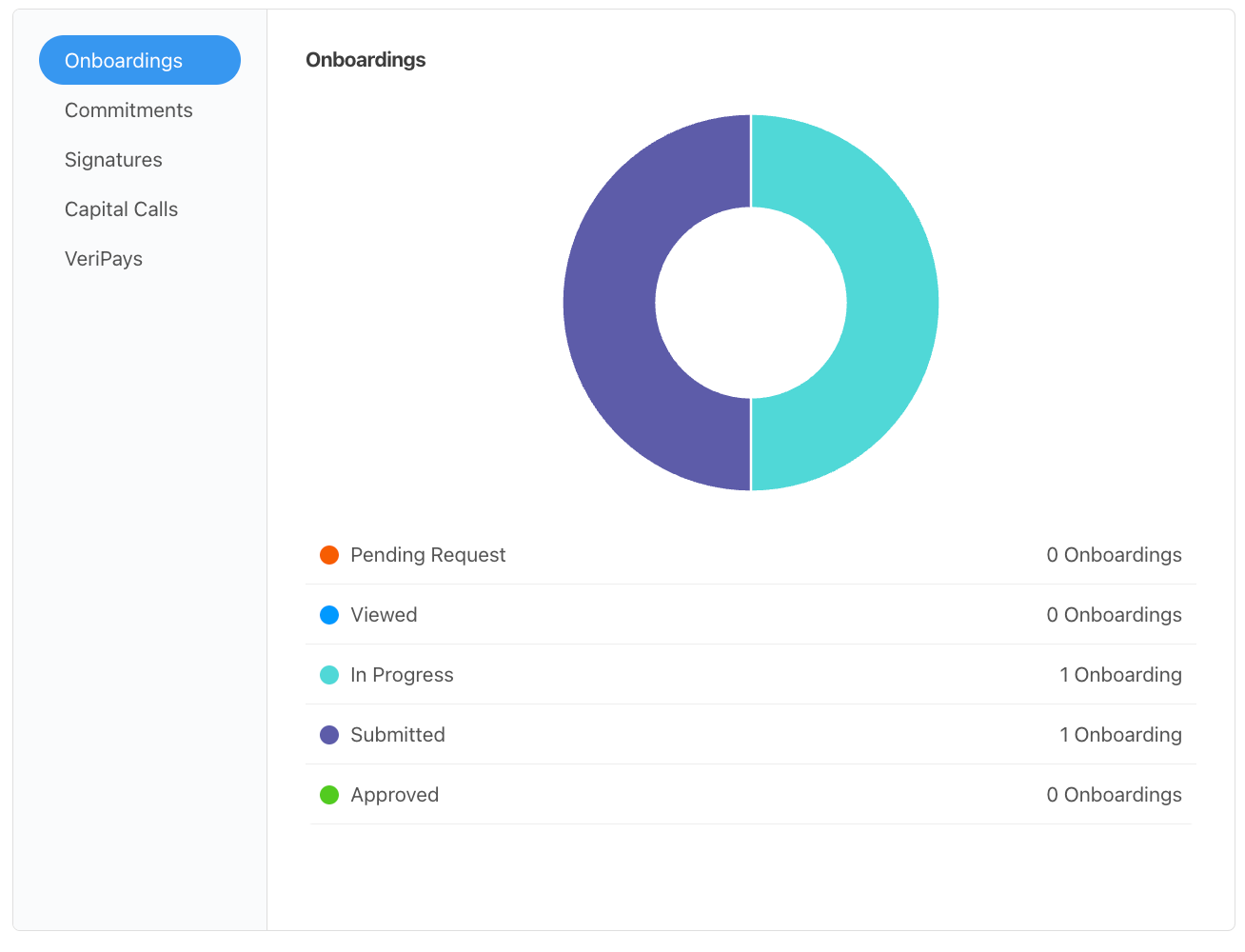The height and width of the screenshot is (952, 1245).
Task: Click the Onboardings heading above the chart
Action: pyautogui.click(x=366, y=59)
